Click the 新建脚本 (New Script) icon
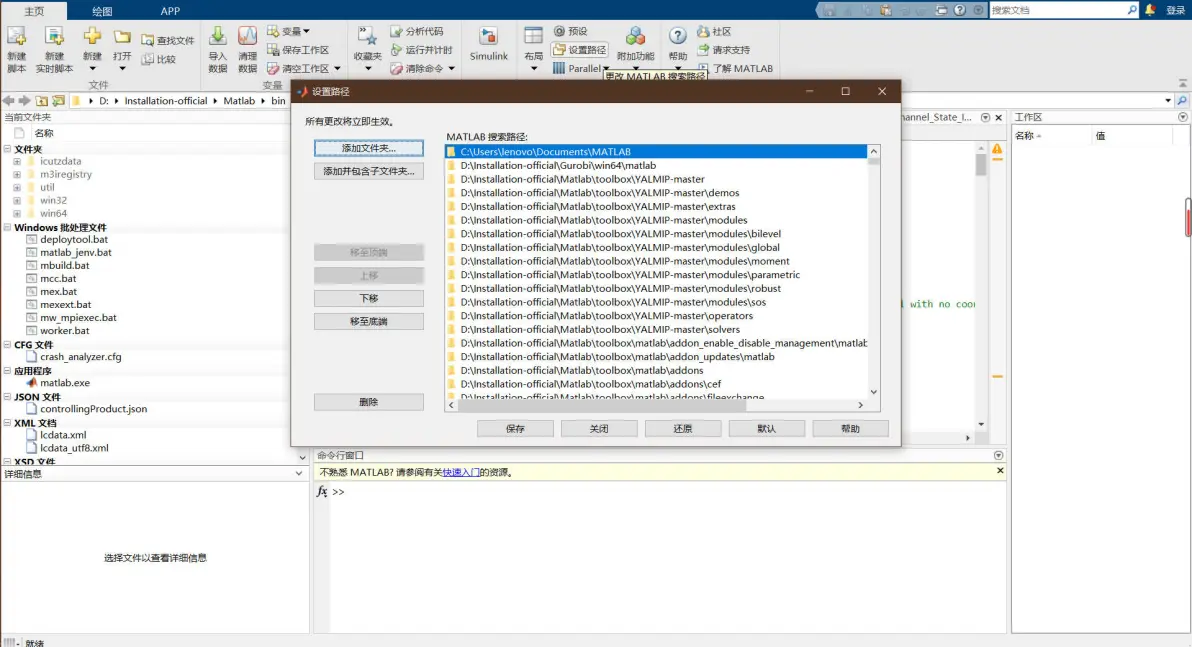Screen dimensions: 1192x647 tap(17, 36)
